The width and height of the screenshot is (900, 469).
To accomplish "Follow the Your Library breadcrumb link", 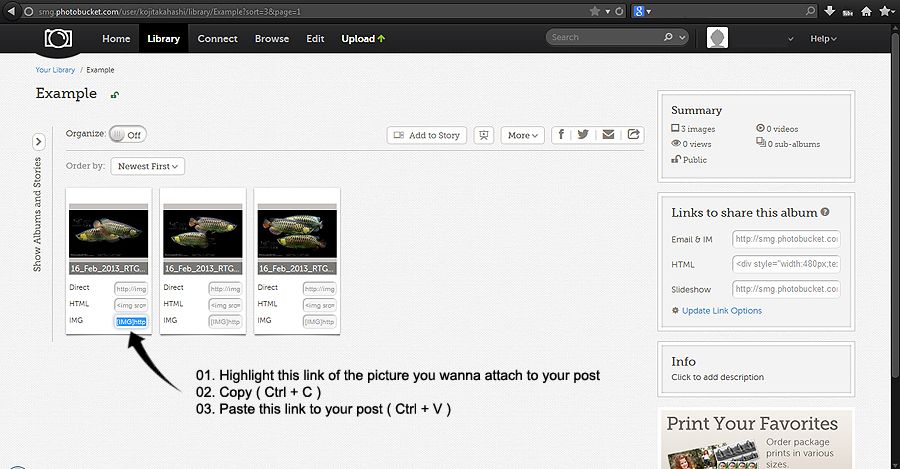I will (55, 70).
